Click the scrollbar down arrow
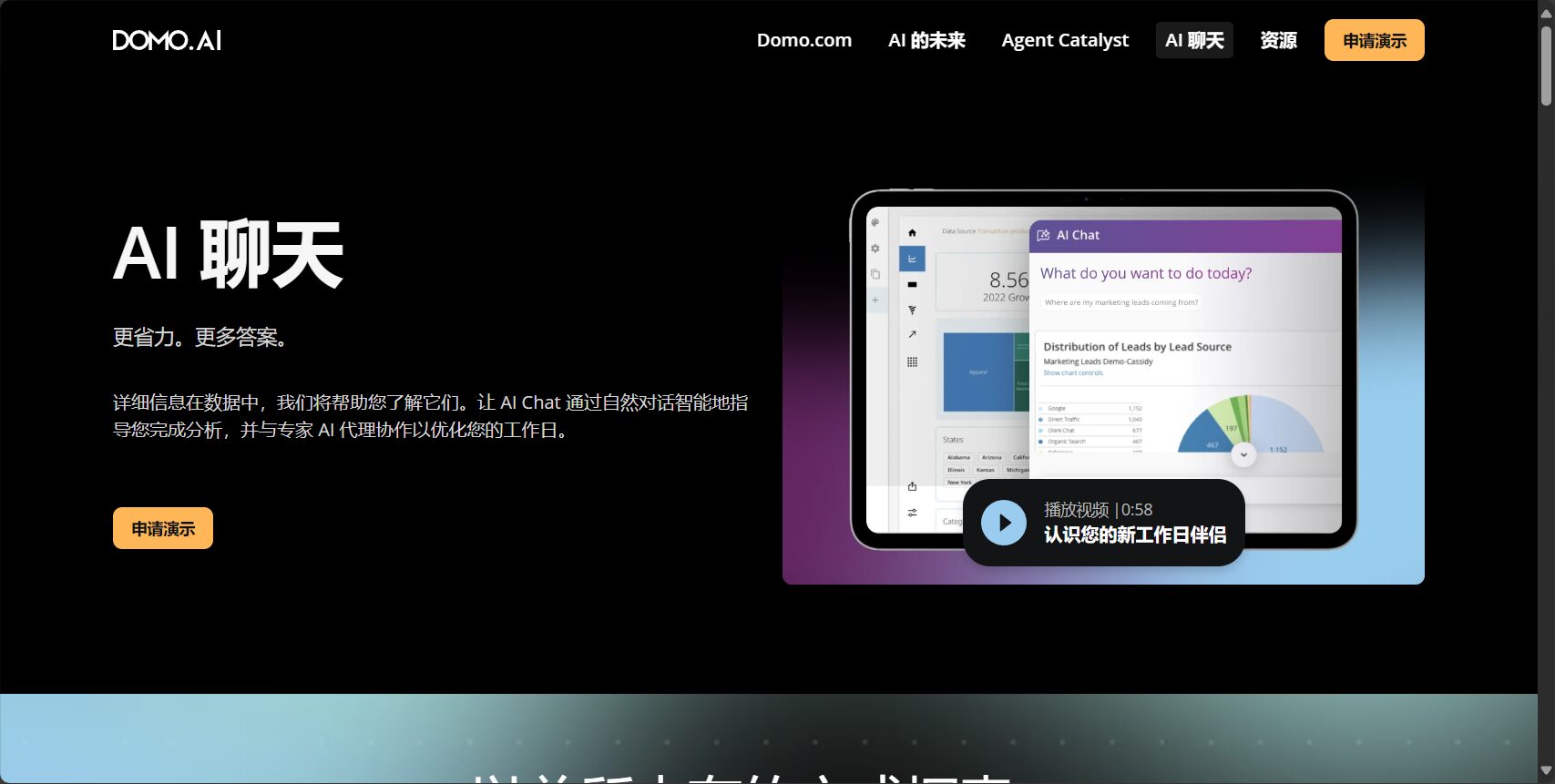 point(1546,772)
